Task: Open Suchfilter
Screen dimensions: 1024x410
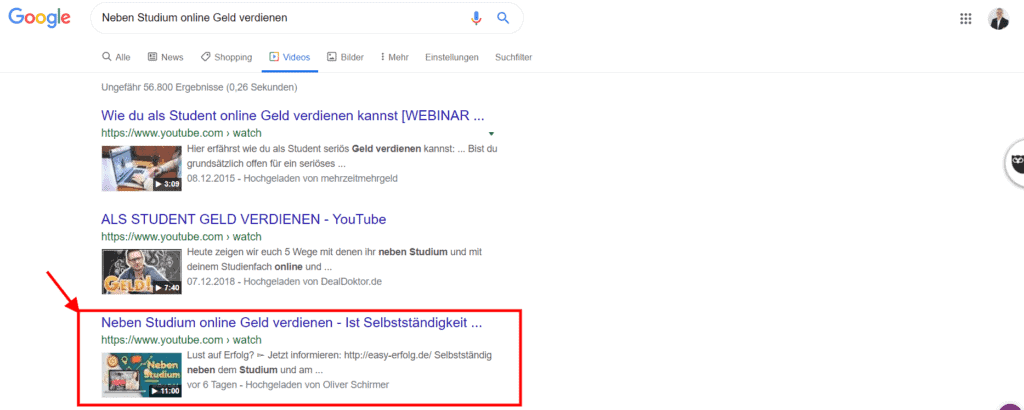Action: pyautogui.click(x=513, y=57)
